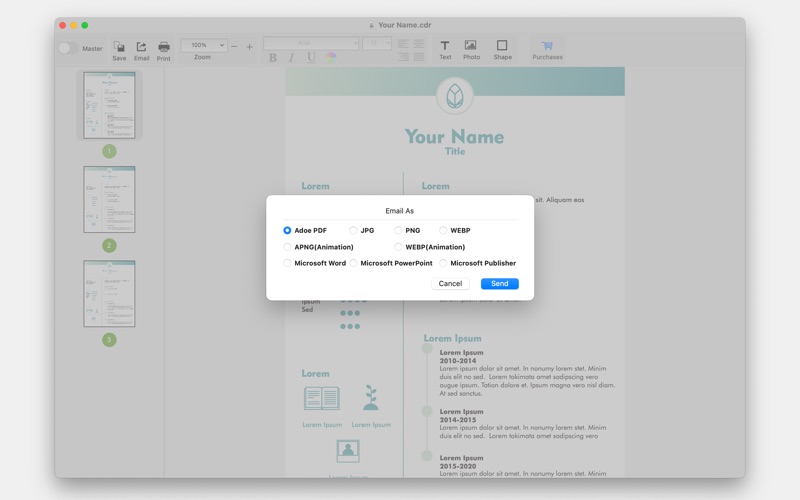Toggle italic formatting
Screen dimensions: 800x500
tap(292, 58)
